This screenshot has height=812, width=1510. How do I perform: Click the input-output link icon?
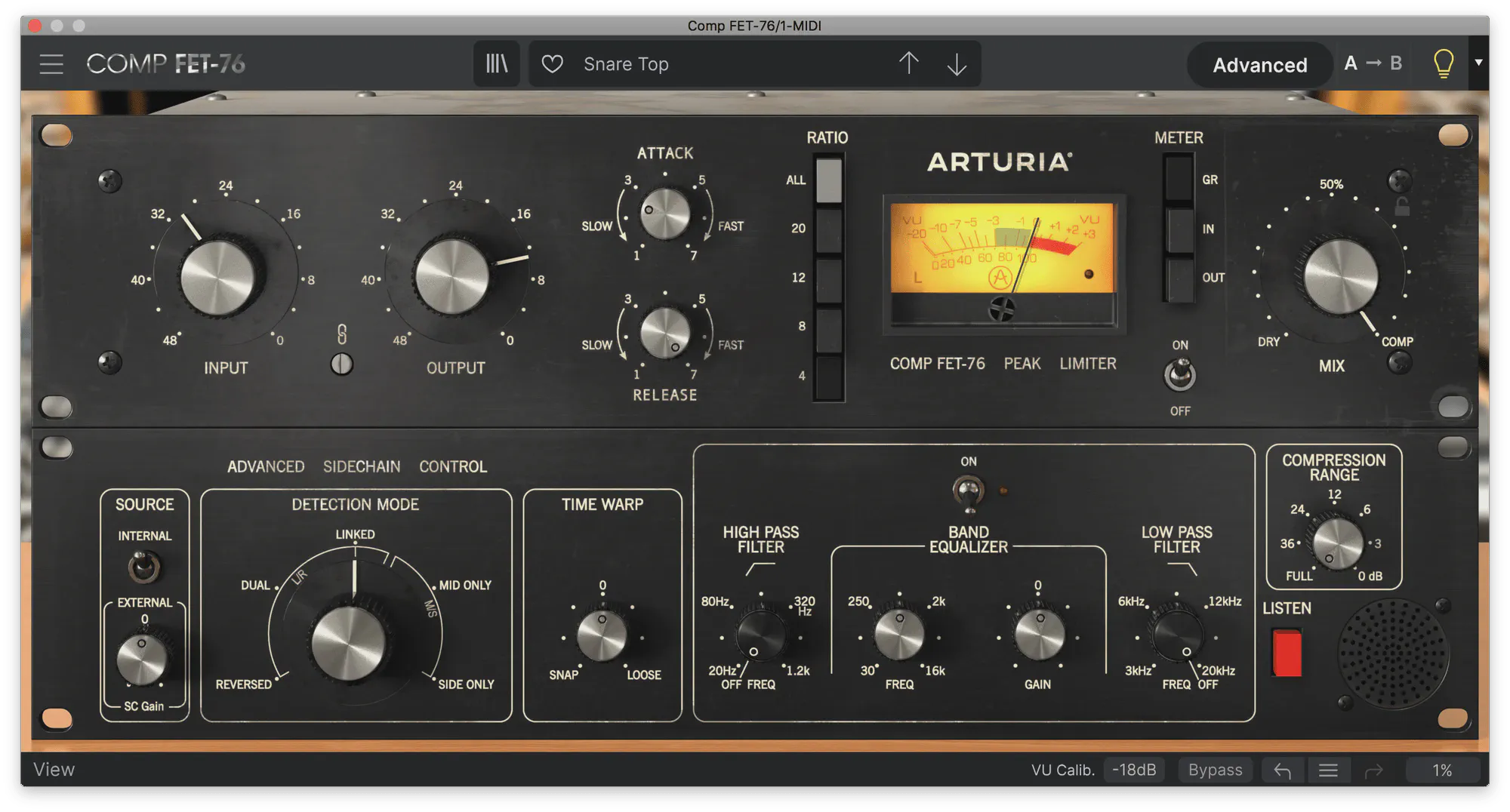(342, 334)
